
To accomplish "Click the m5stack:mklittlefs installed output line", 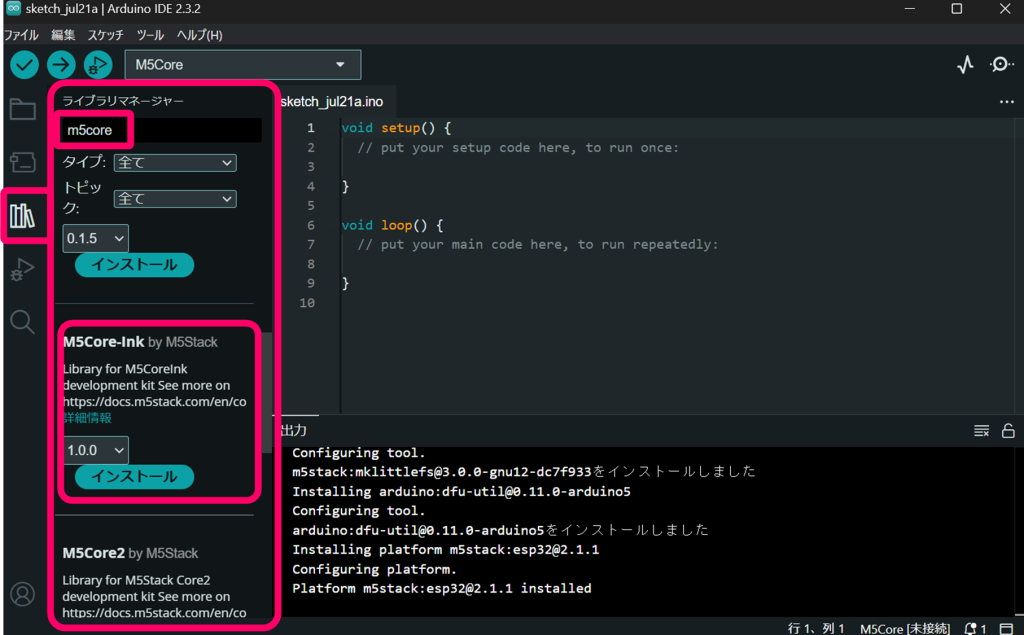I will pos(524,472).
